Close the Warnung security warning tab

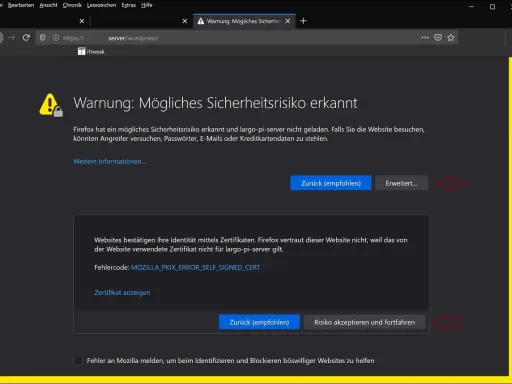click(x=288, y=21)
